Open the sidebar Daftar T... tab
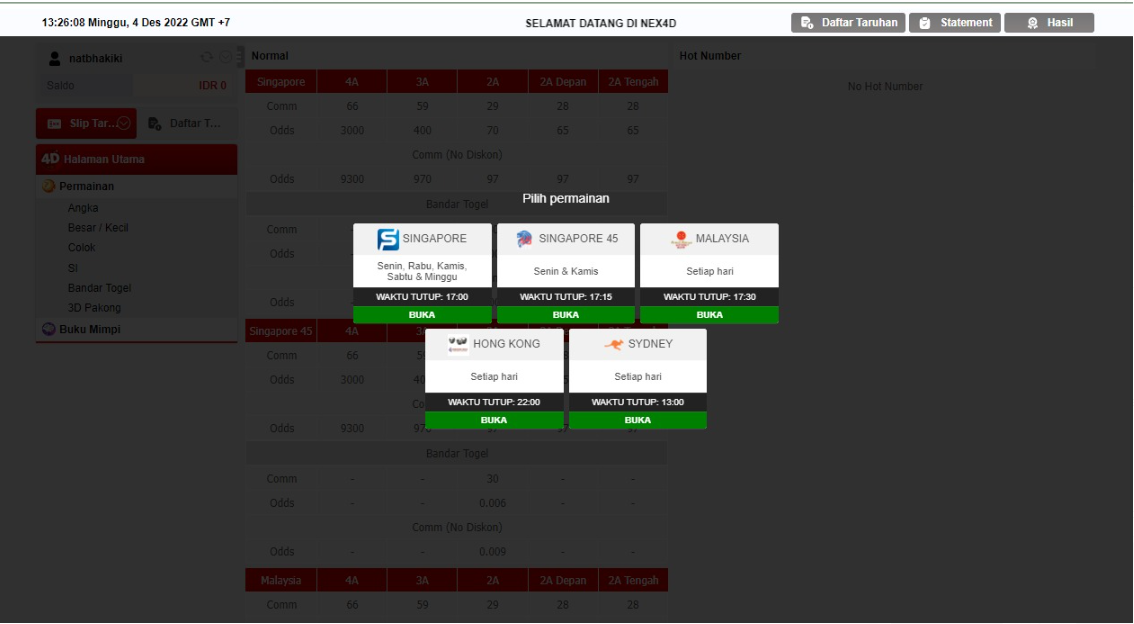Image resolution: width=1134 pixels, height=624 pixels. pyautogui.click(x=187, y=124)
